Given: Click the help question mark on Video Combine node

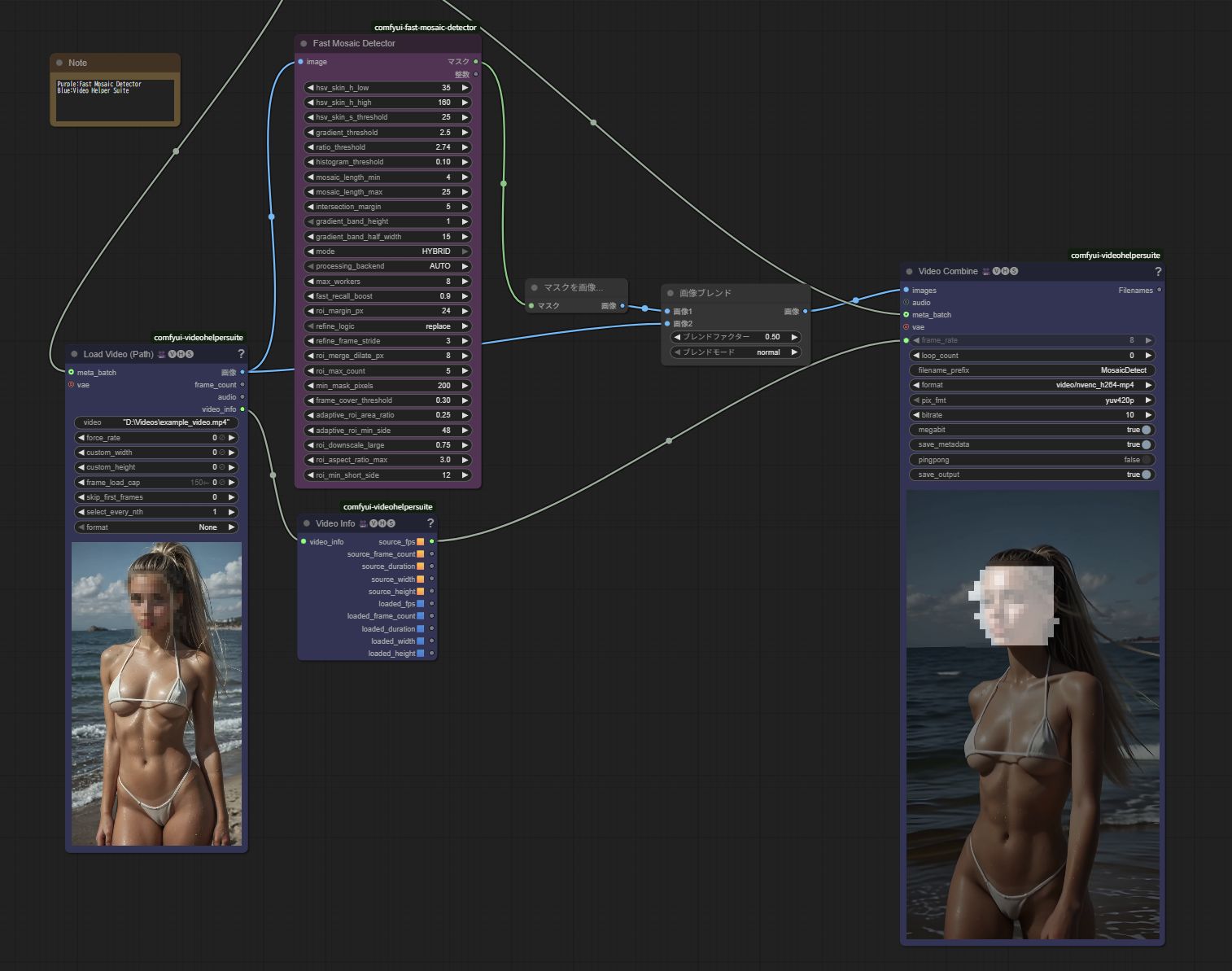Looking at the screenshot, I should tap(1157, 272).
